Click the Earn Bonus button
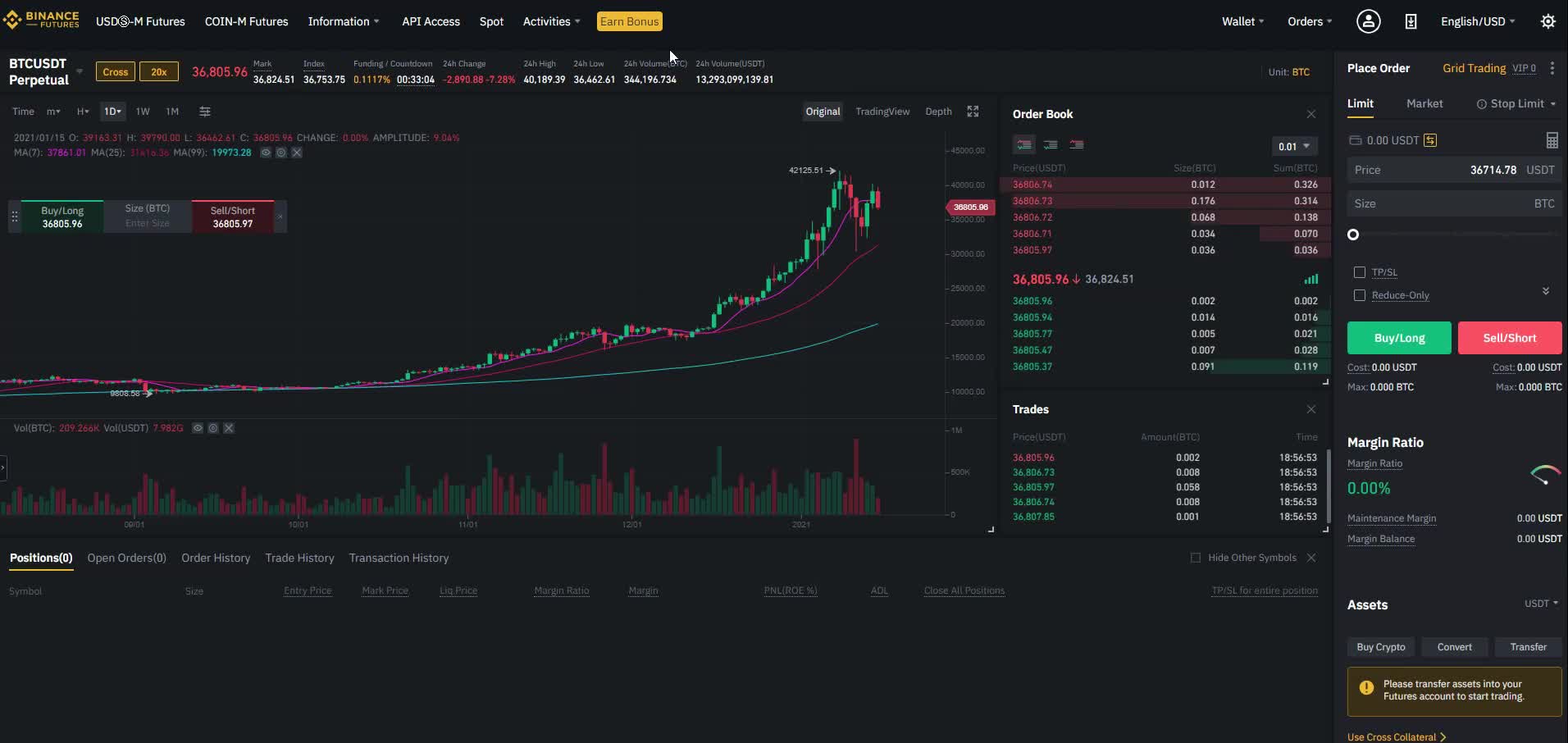 [629, 21]
